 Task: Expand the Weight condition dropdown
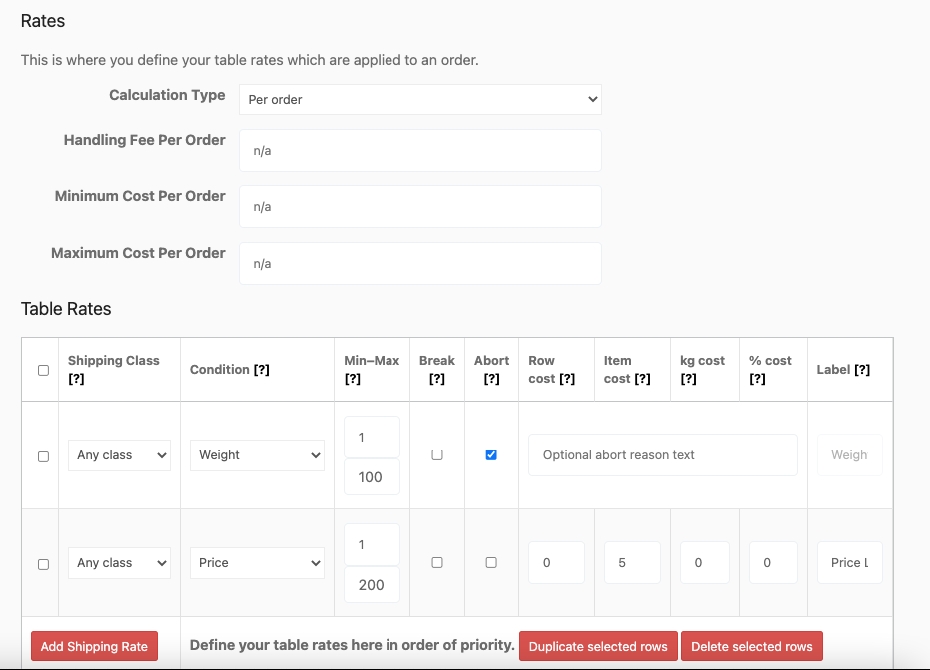(257, 455)
